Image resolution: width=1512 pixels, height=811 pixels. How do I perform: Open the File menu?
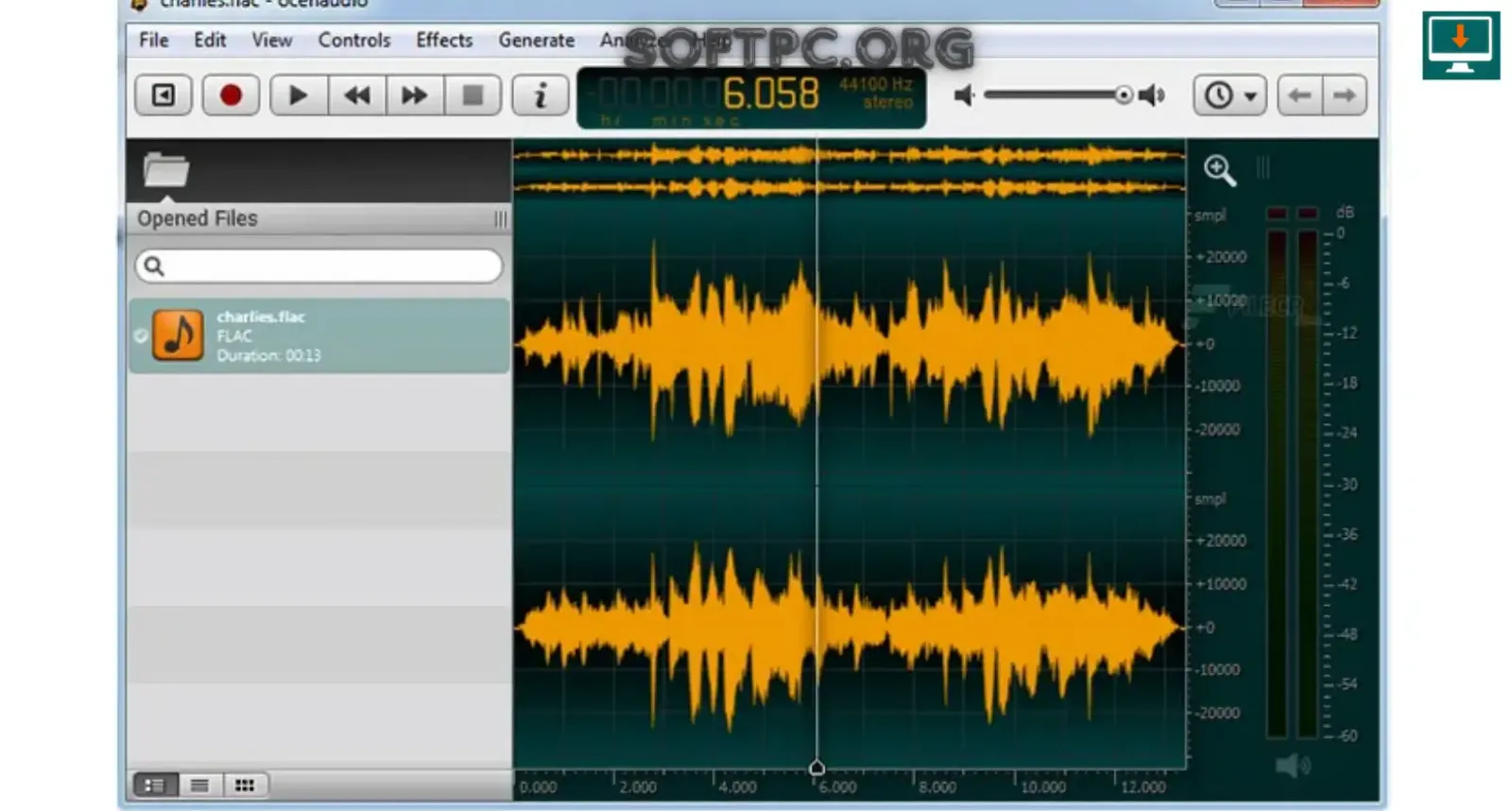coord(153,41)
